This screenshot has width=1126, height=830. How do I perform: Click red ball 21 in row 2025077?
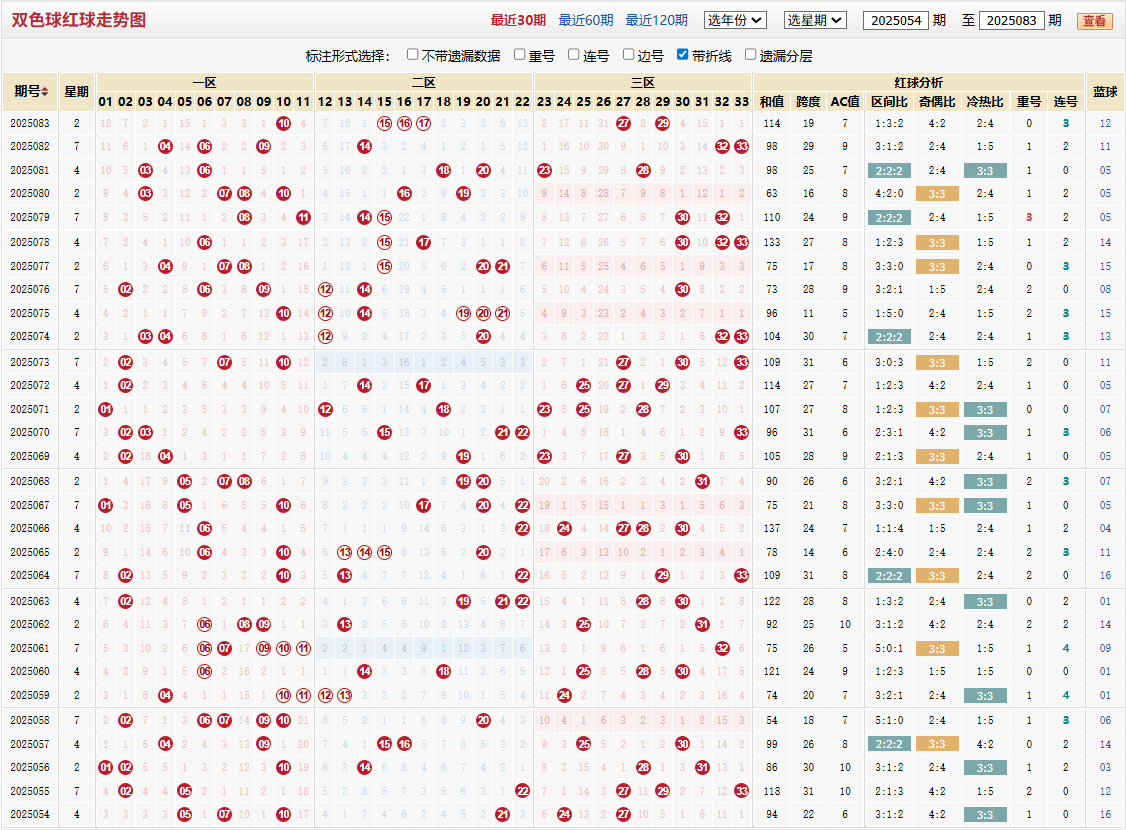(x=503, y=266)
